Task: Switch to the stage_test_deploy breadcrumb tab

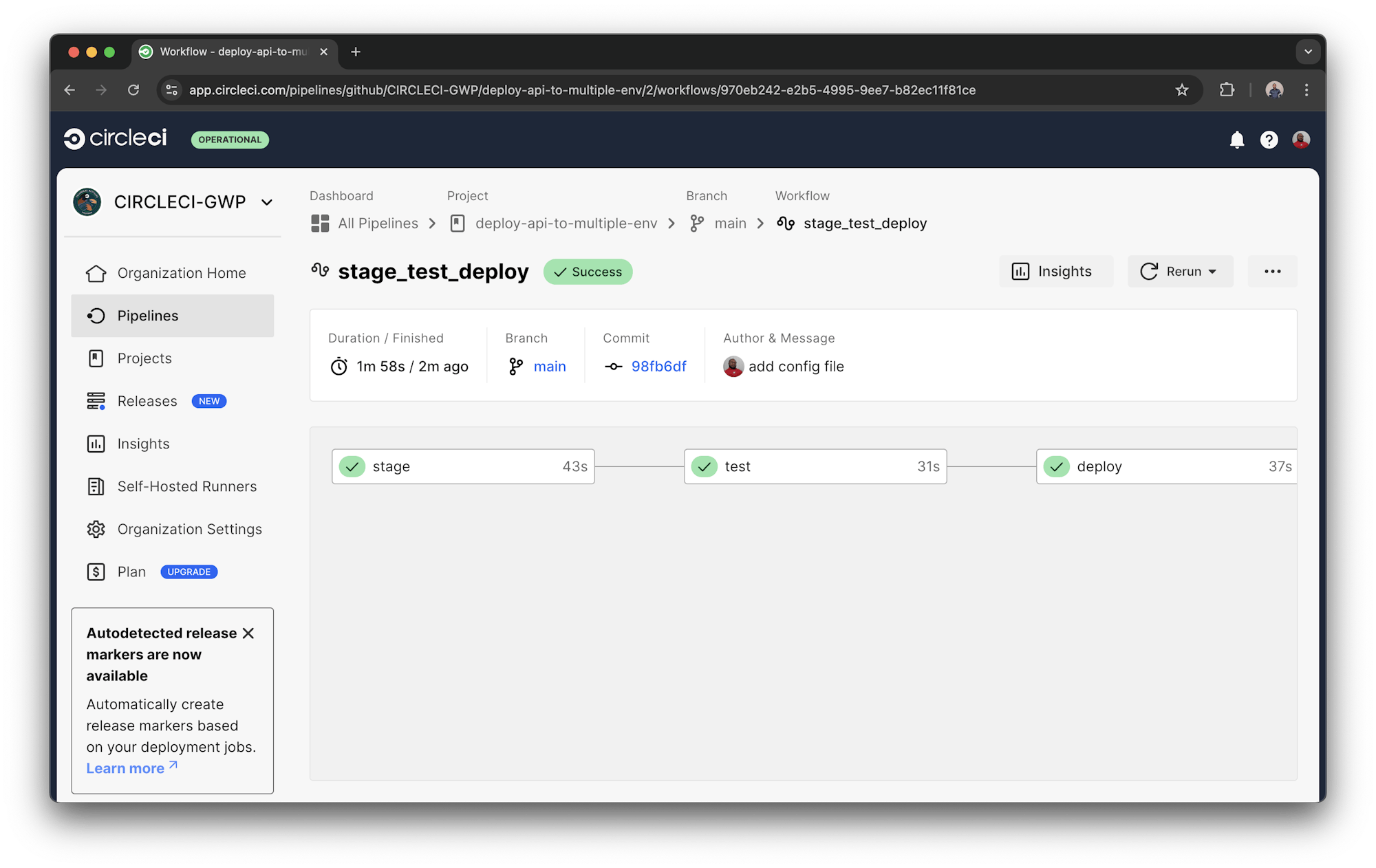Action: click(865, 223)
